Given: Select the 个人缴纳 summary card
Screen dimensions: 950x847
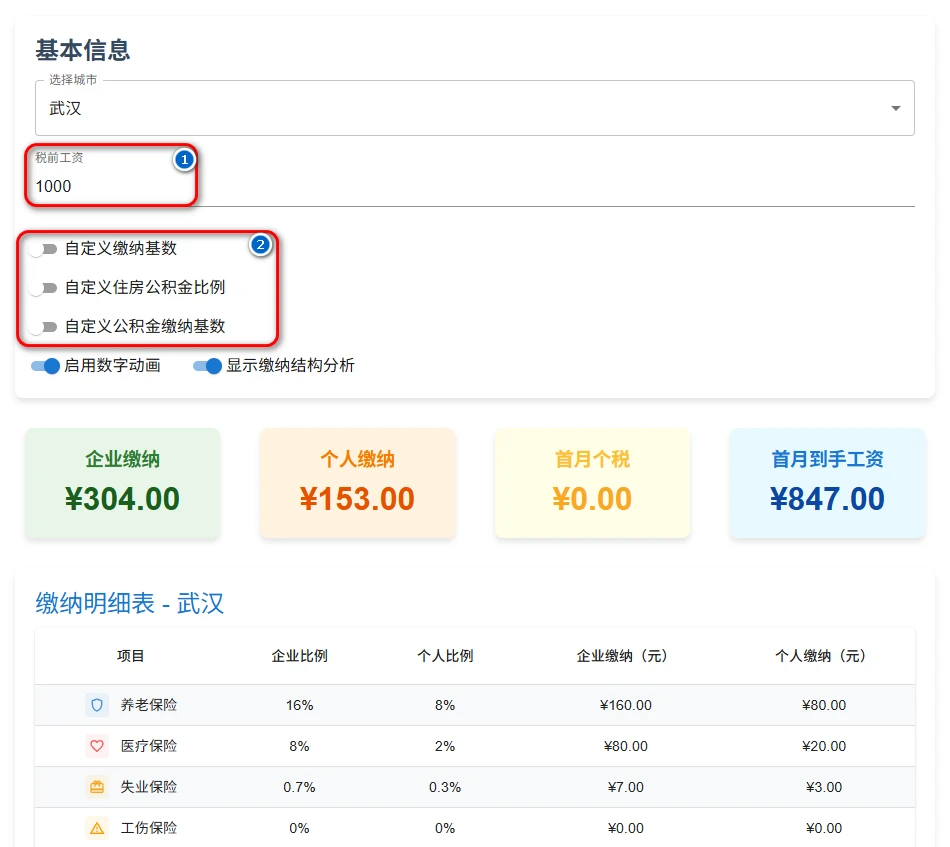Looking at the screenshot, I should [x=357, y=483].
